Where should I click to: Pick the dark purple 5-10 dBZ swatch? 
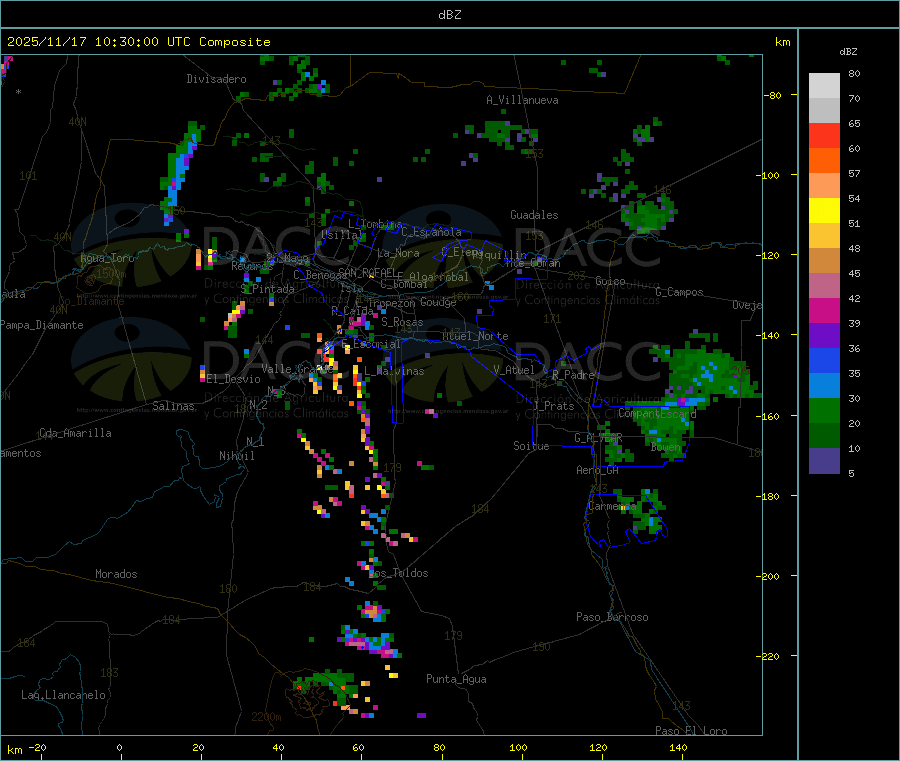point(824,461)
